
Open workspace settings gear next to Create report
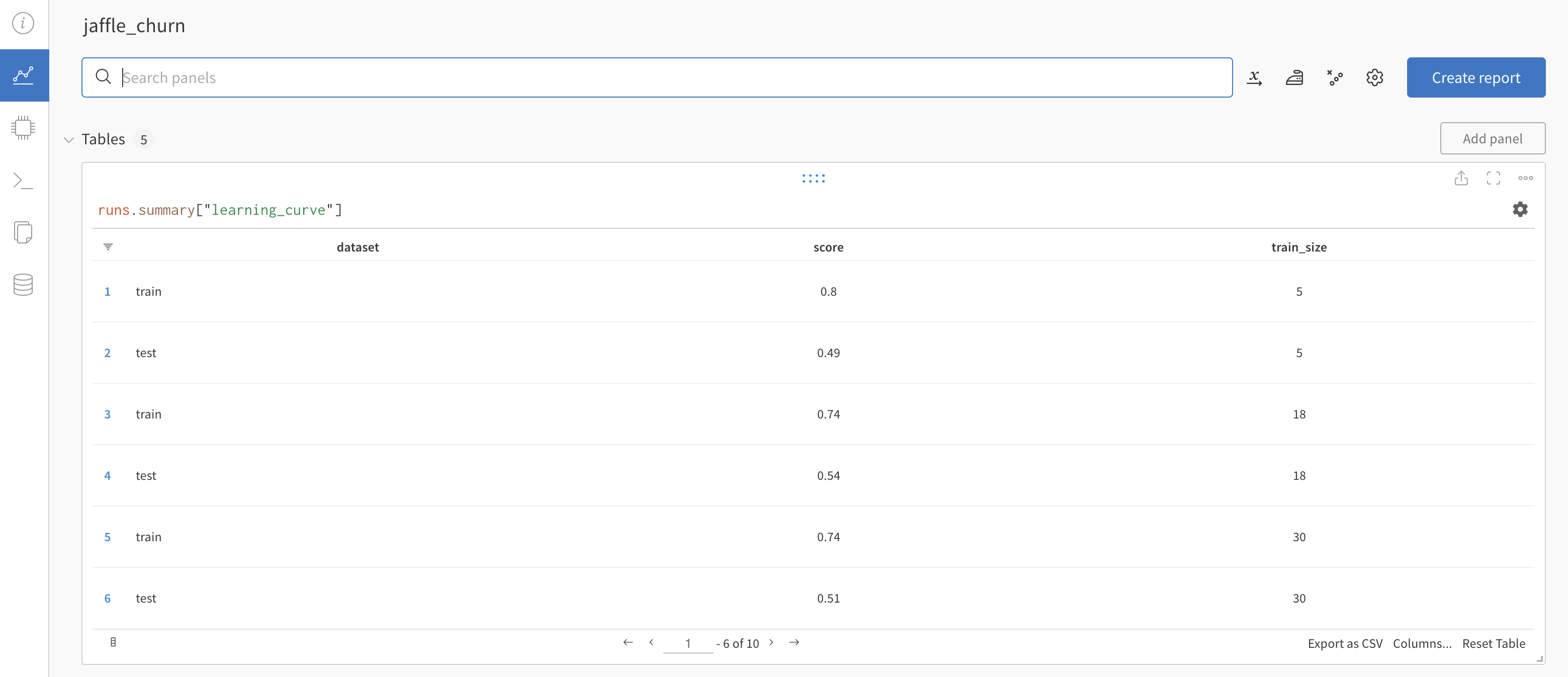click(1374, 77)
